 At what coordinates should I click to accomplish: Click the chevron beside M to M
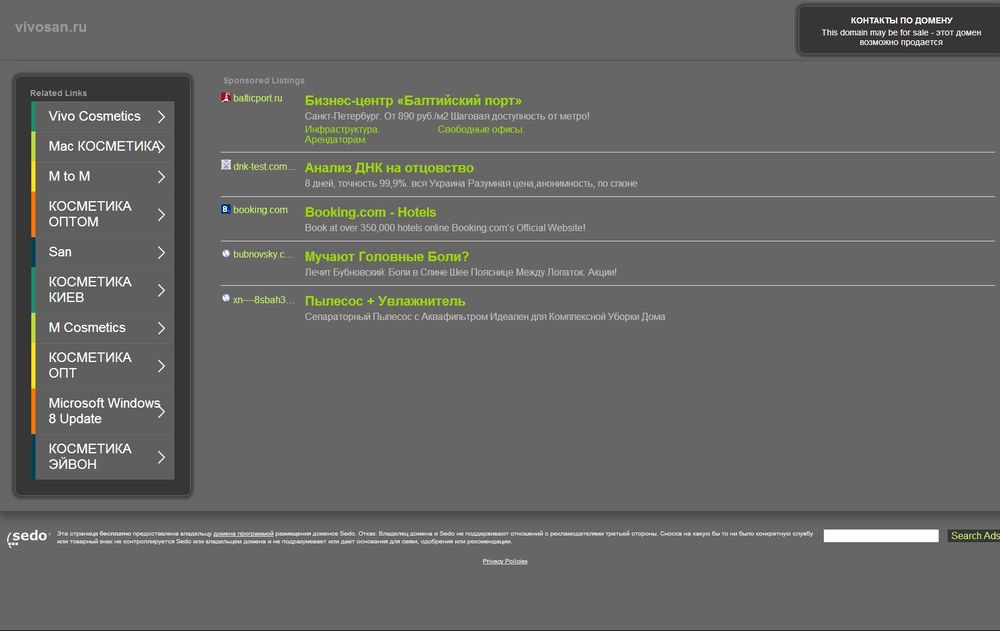pyautogui.click(x=161, y=177)
